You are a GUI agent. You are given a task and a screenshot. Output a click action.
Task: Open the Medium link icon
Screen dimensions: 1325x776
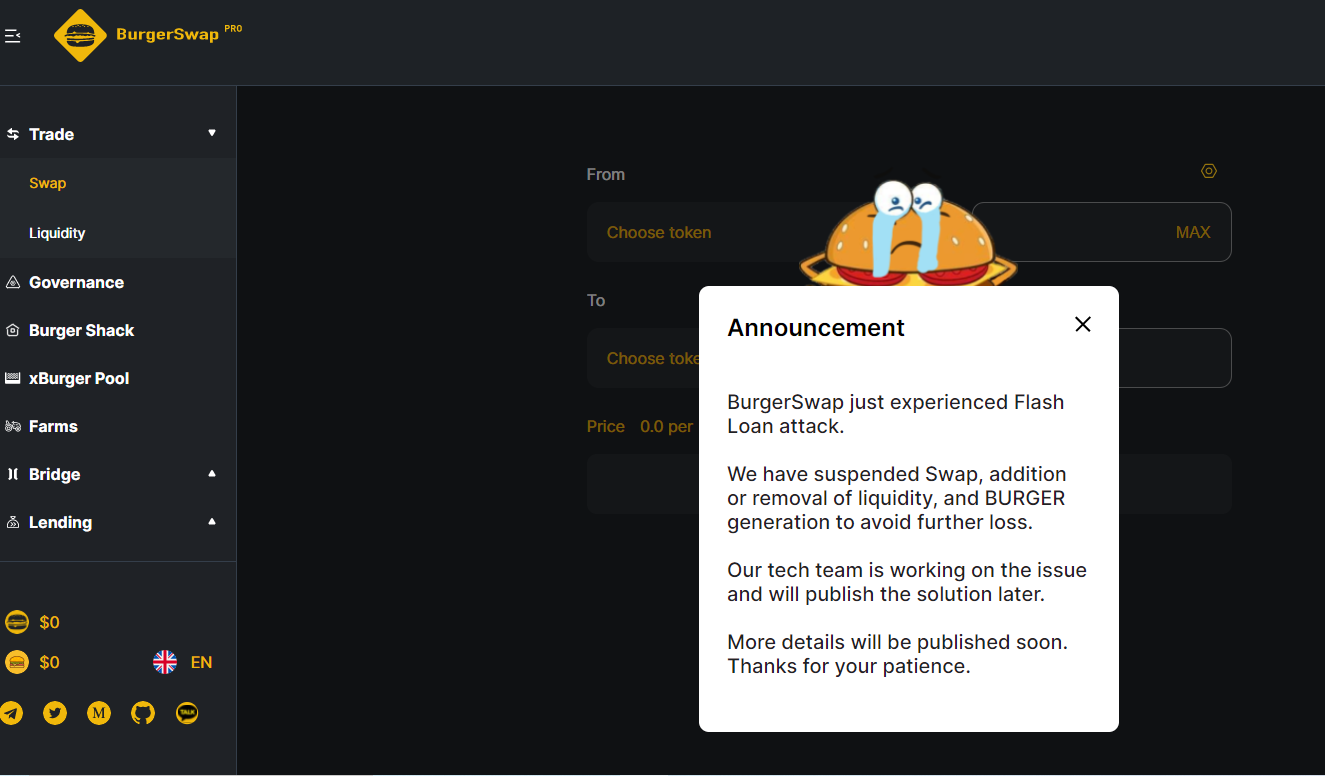pyautogui.click(x=99, y=713)
